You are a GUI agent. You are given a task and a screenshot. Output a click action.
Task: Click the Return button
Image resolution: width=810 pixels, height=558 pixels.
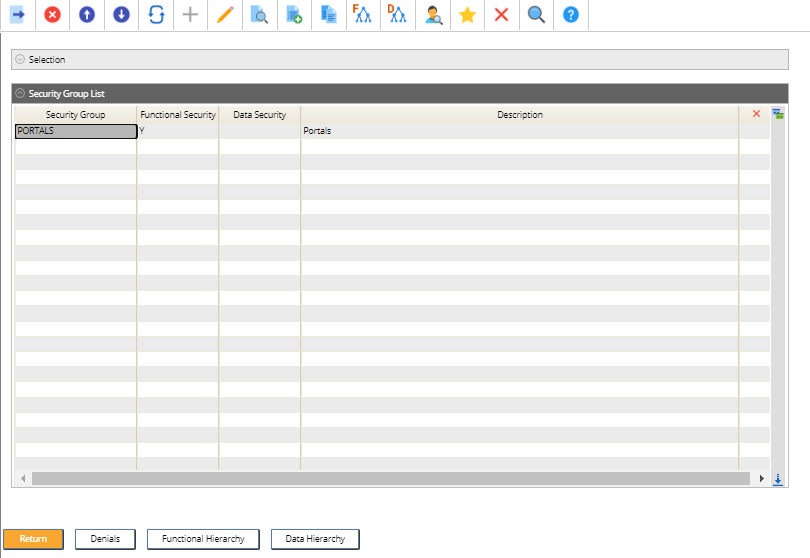click(34, 539)
